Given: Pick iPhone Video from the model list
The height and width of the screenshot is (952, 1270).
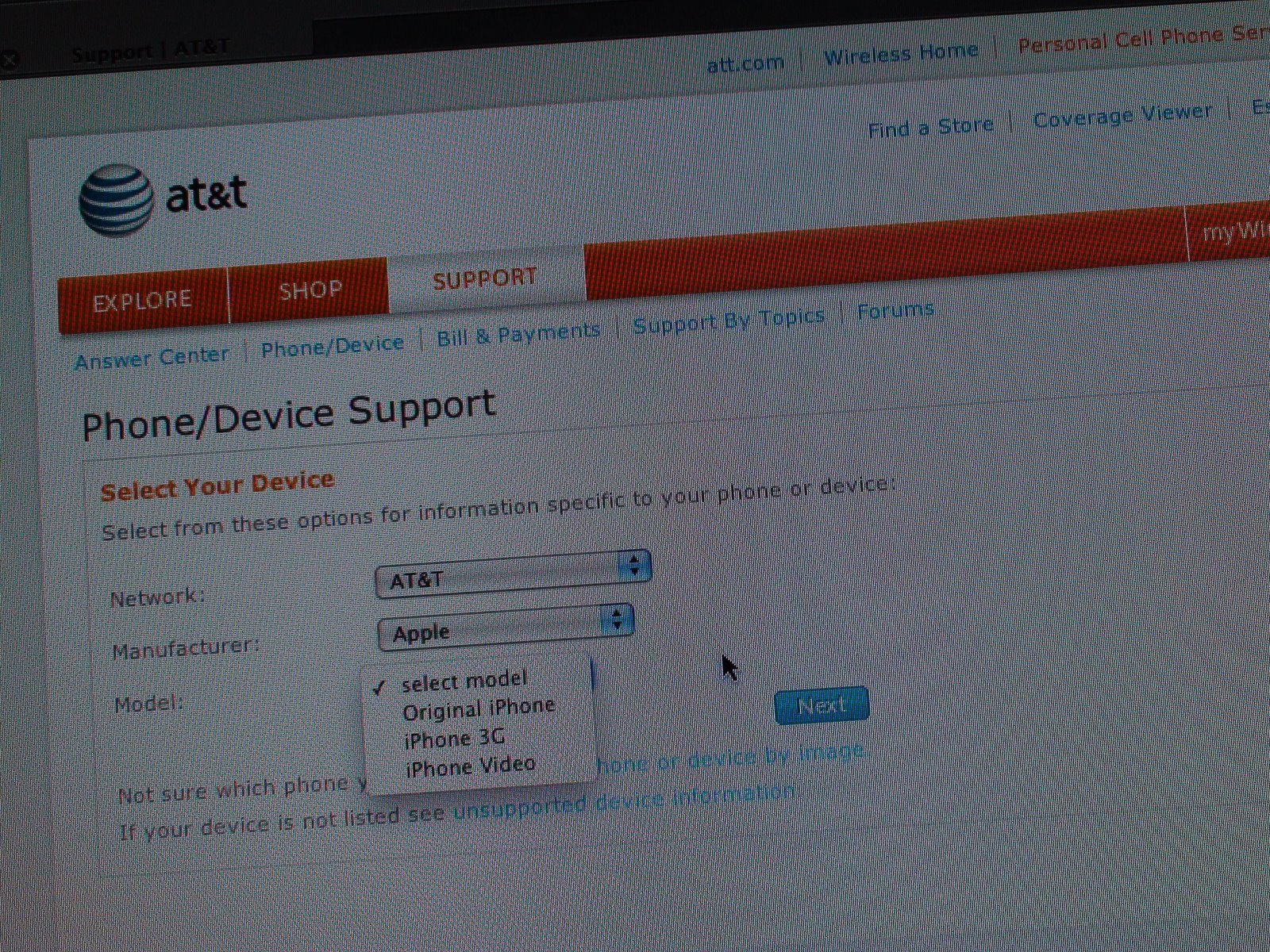Looking at the screenshot, I should pyautogui.click(x=470, y=767).
